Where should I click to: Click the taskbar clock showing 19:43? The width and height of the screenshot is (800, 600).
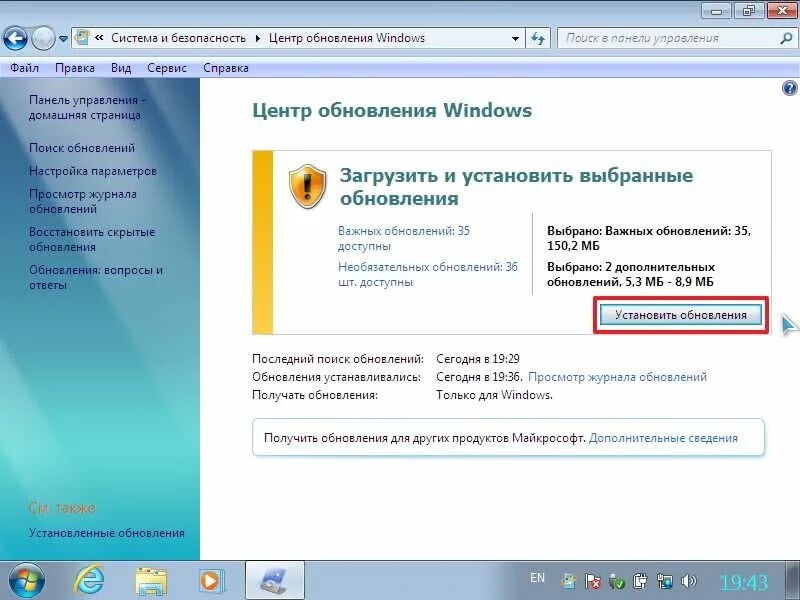[743, 582]
